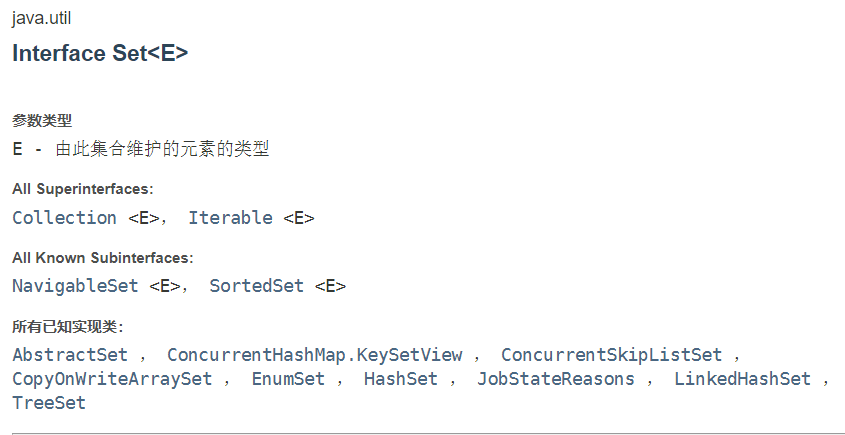This screenshot has height=435, width=845.
Task: Click the All Superinterfaces label
Action: [83, 189]
